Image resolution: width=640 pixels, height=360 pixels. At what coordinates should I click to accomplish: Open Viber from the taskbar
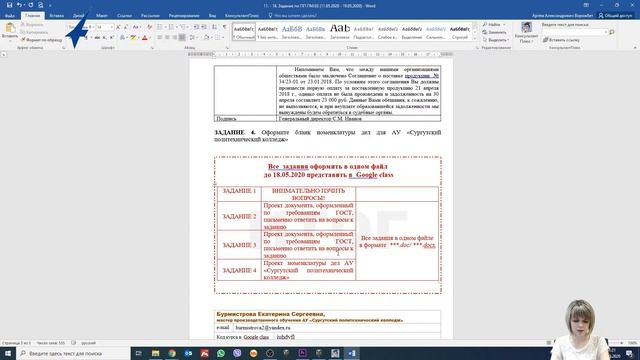237,353
